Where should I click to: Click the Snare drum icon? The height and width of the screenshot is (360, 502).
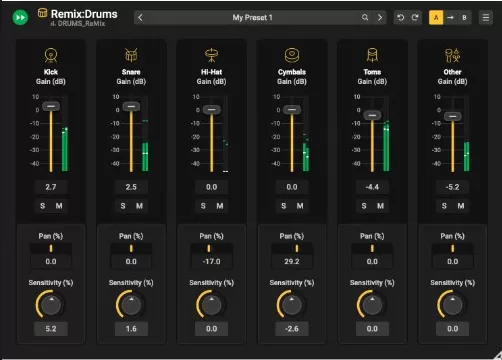[131, 55]
